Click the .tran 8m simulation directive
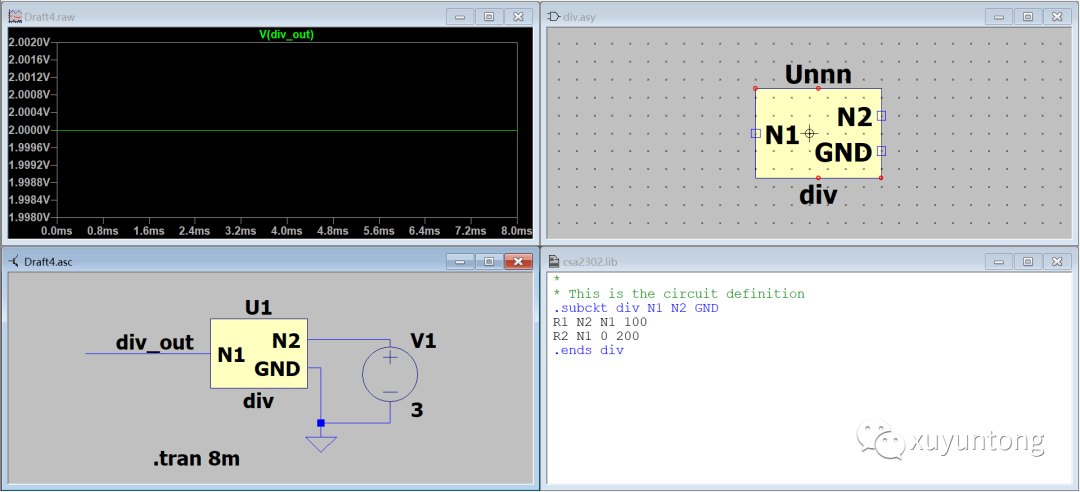This screenshot has height=492, width=1080. [x=196, y=460]
